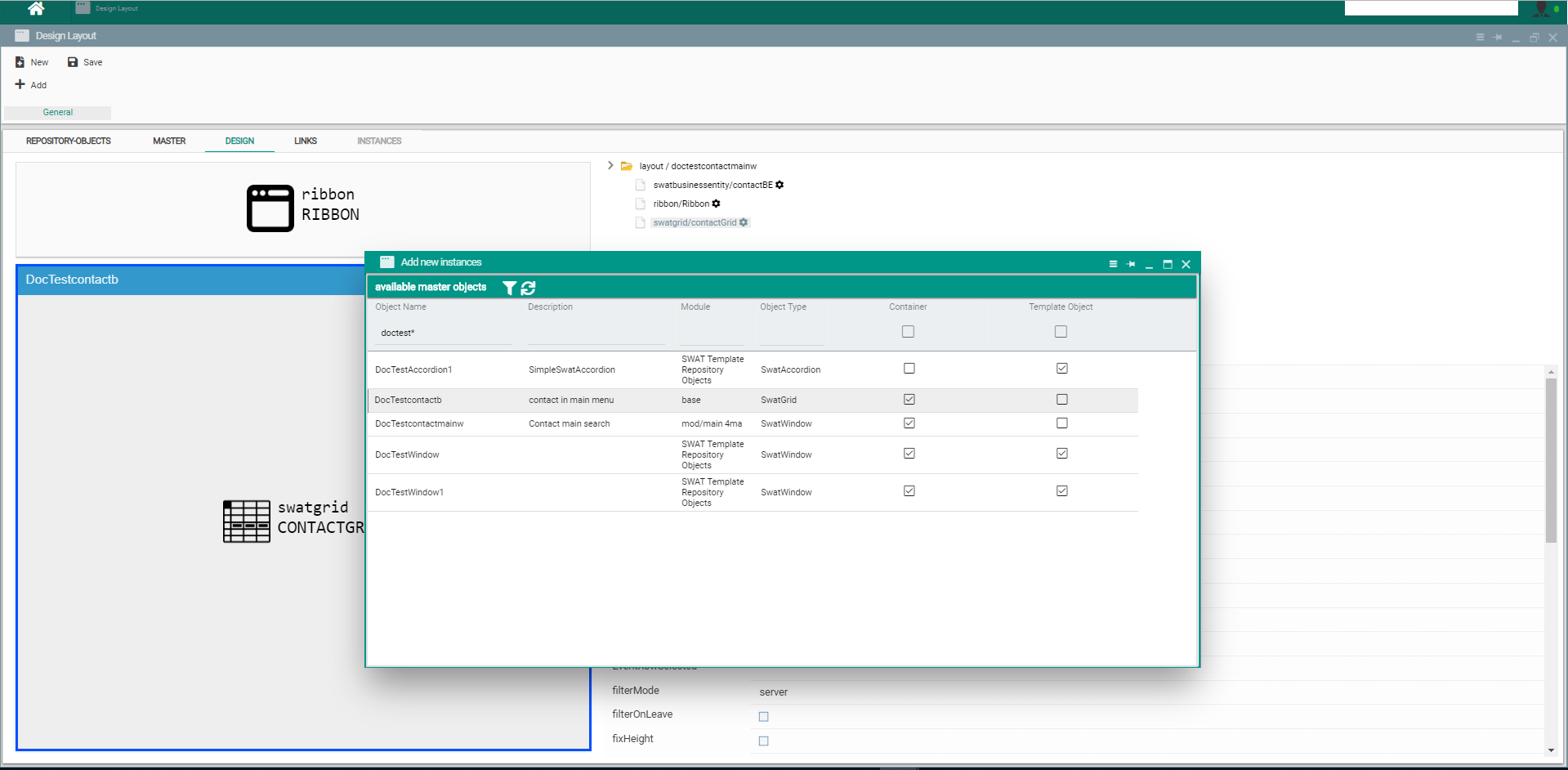Click the Template Object column header

click(x=1061, y=307)
